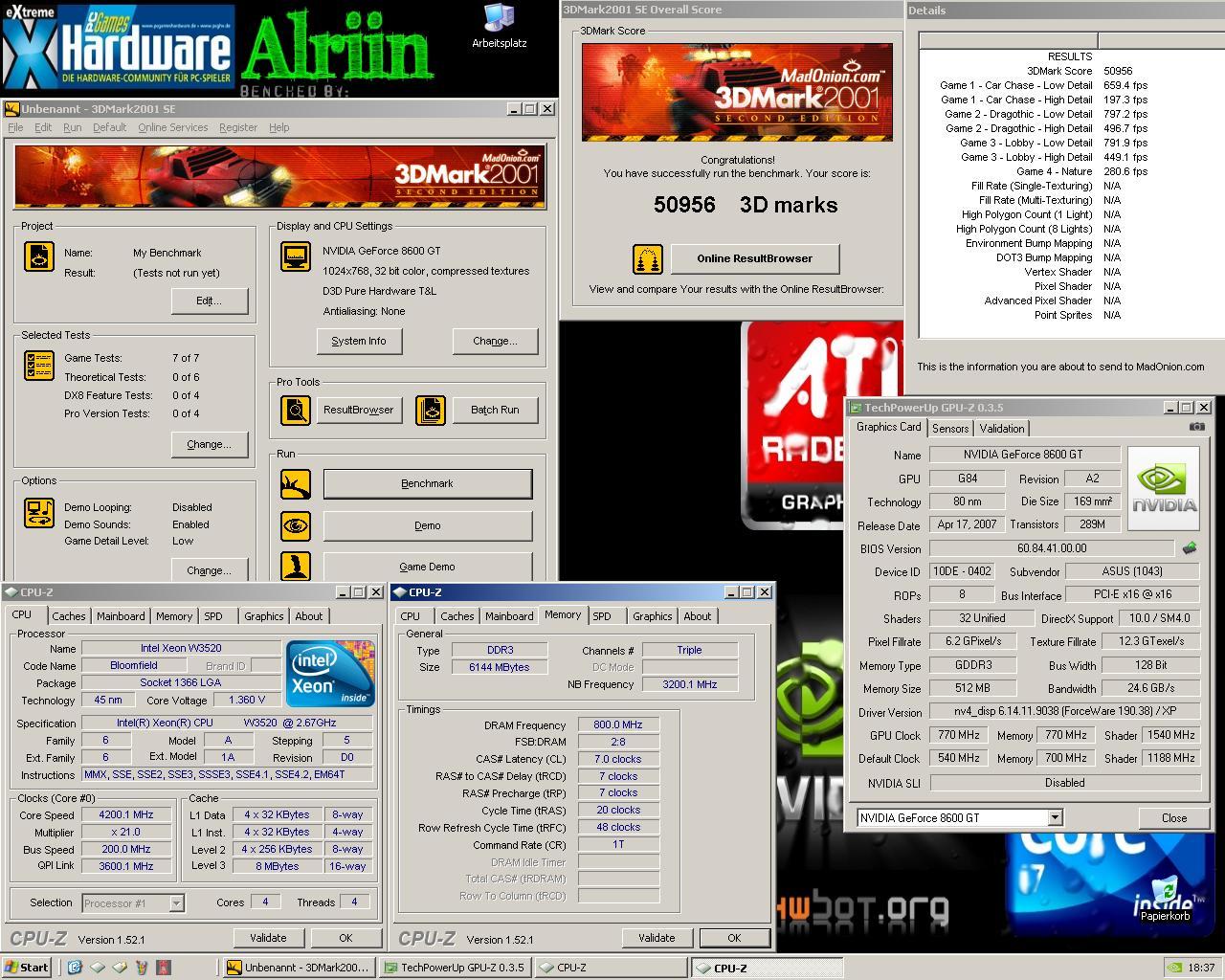Click OK in the right CPU-Z memory window
This screenshot has height=980, width=1225.
pos(734,938)
